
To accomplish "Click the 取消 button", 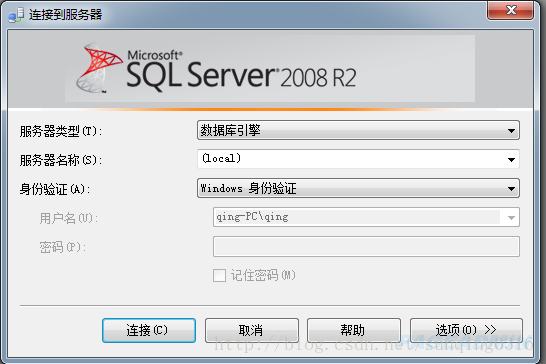I will (x=251, y=330).
